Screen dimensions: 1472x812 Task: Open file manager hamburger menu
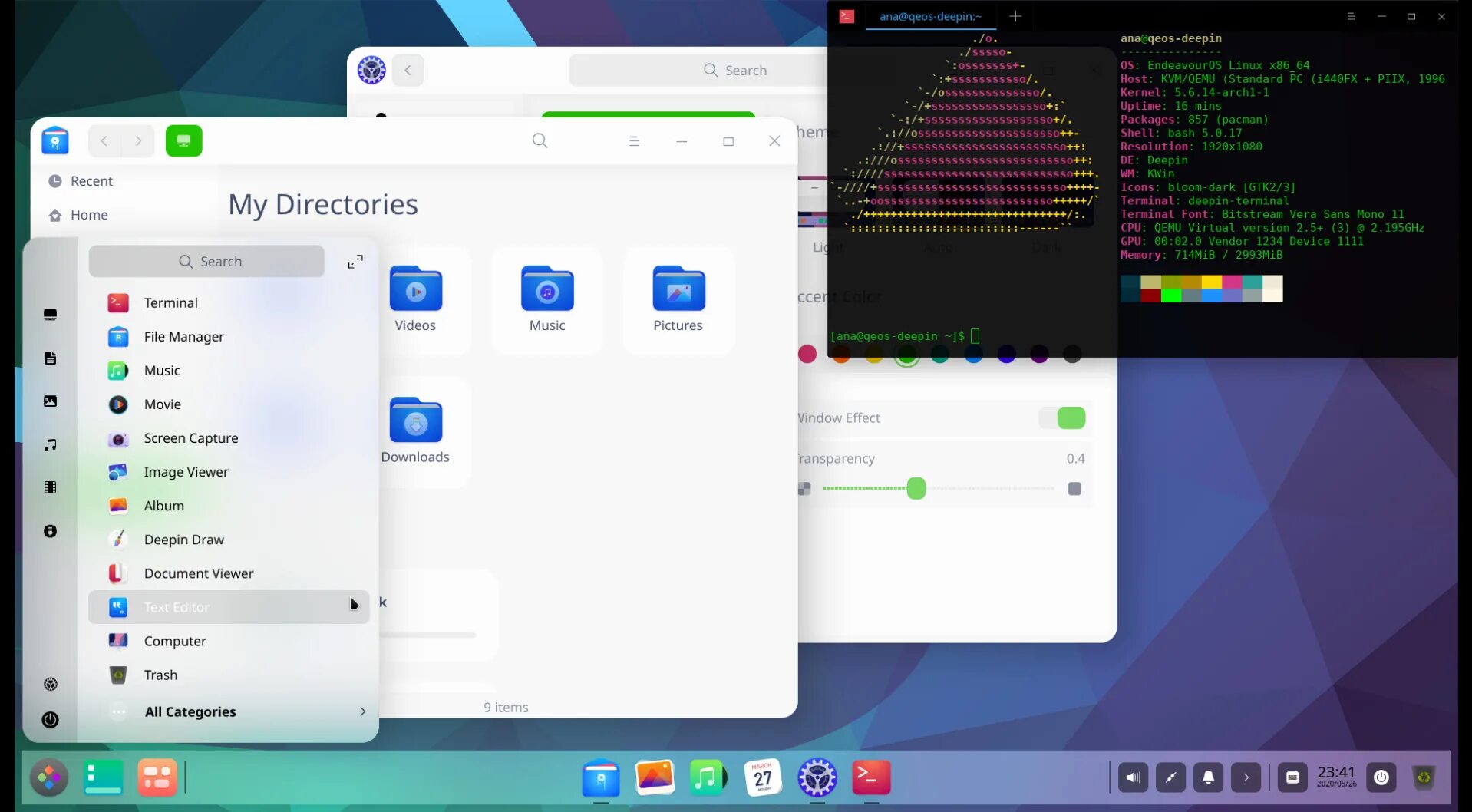(634, 141)
